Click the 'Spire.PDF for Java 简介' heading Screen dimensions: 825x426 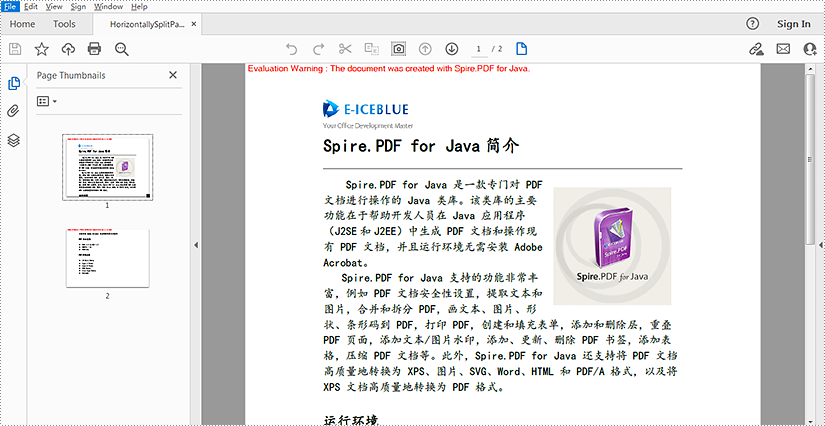tap(421, 146)
